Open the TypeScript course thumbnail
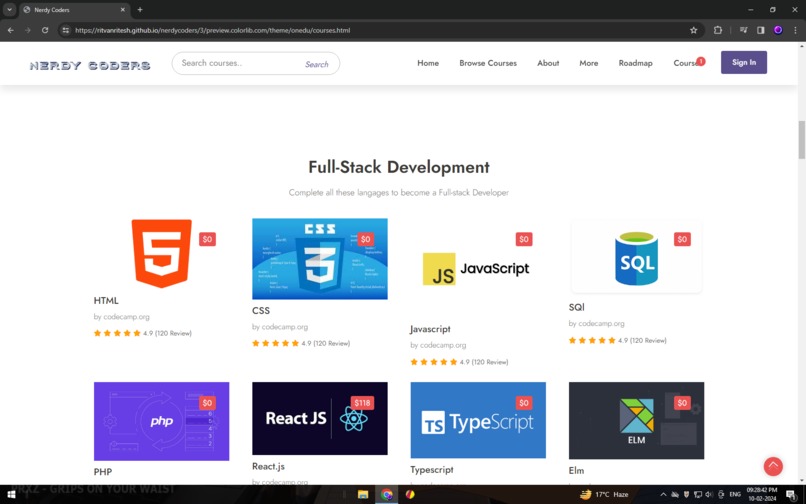 tap(478, 420)
